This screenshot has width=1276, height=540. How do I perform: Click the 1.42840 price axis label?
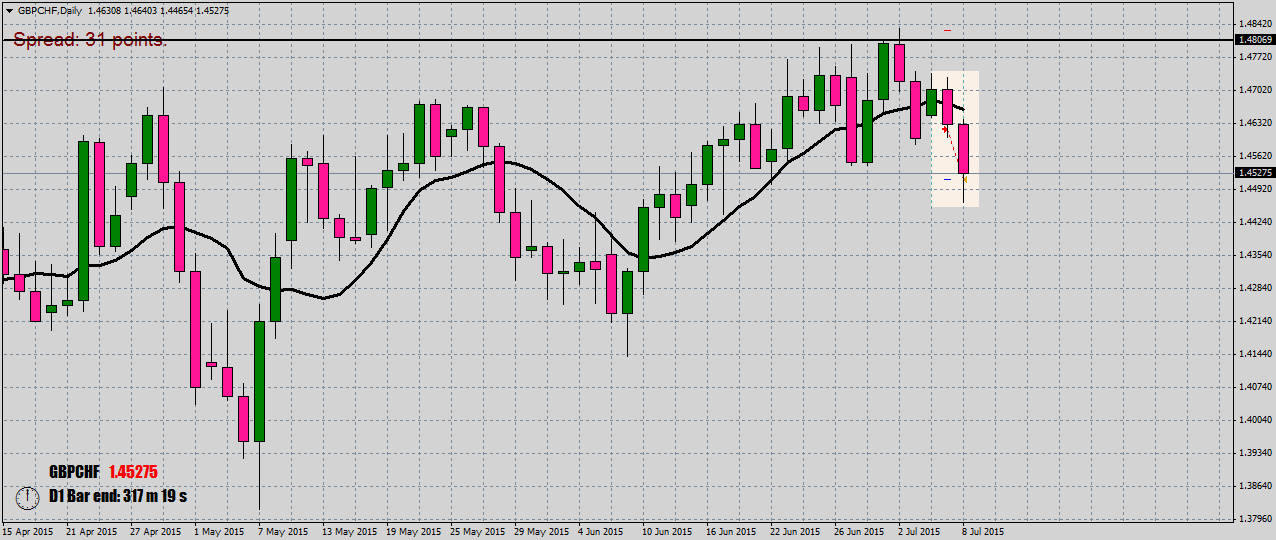point(1255,287)
